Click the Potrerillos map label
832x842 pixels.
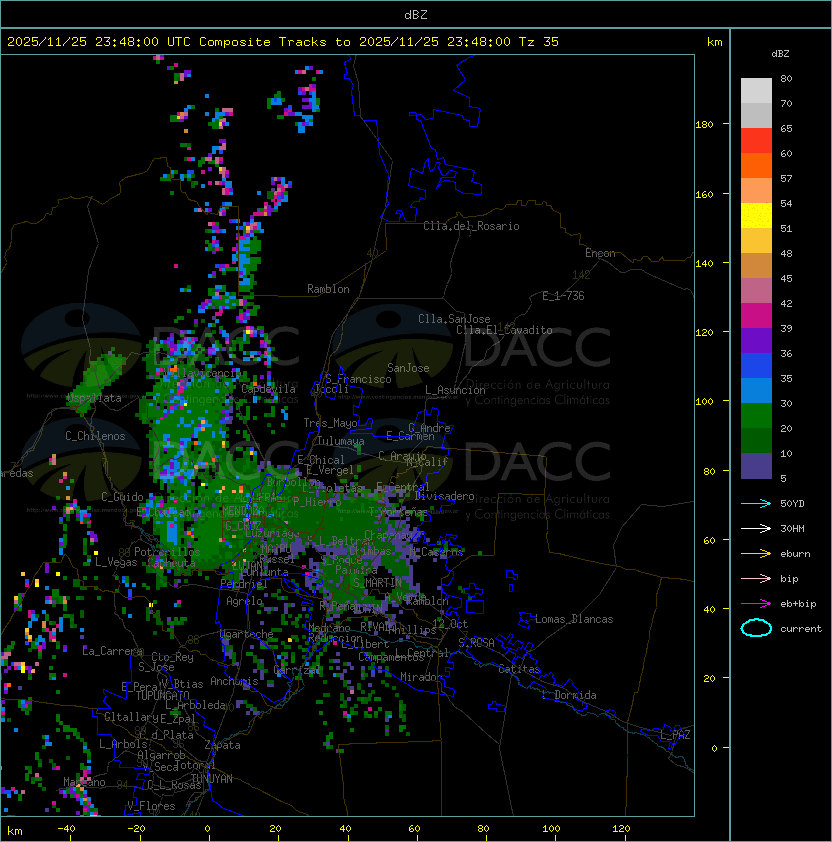coord(167,552)
